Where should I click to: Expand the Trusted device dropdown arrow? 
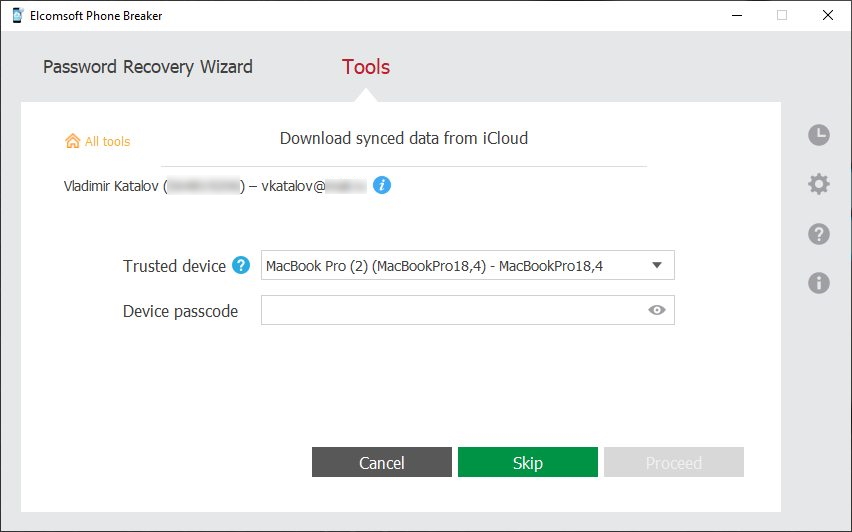(657, 265)
